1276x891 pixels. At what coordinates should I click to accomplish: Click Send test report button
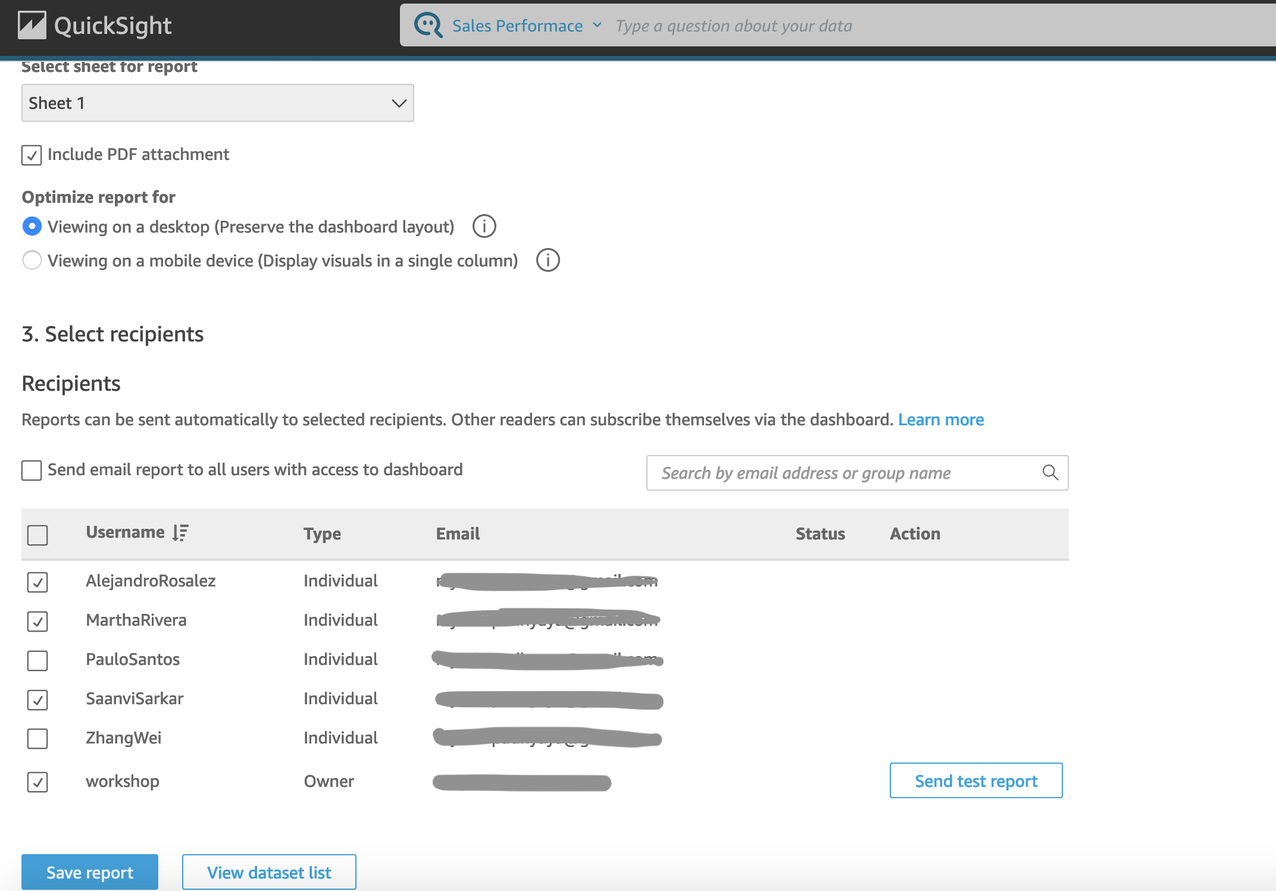tap(976, 781)
